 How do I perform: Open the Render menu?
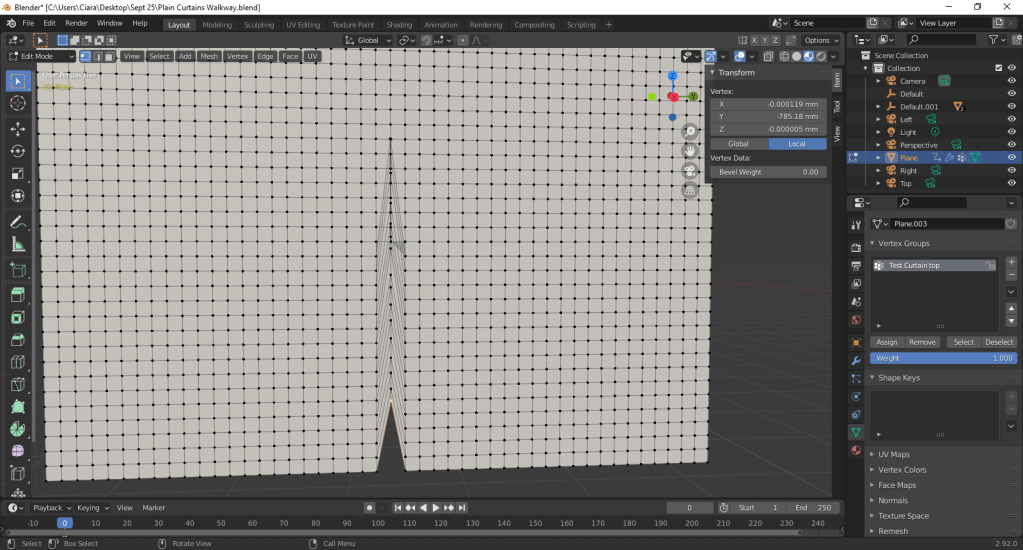tap(76, 23)
